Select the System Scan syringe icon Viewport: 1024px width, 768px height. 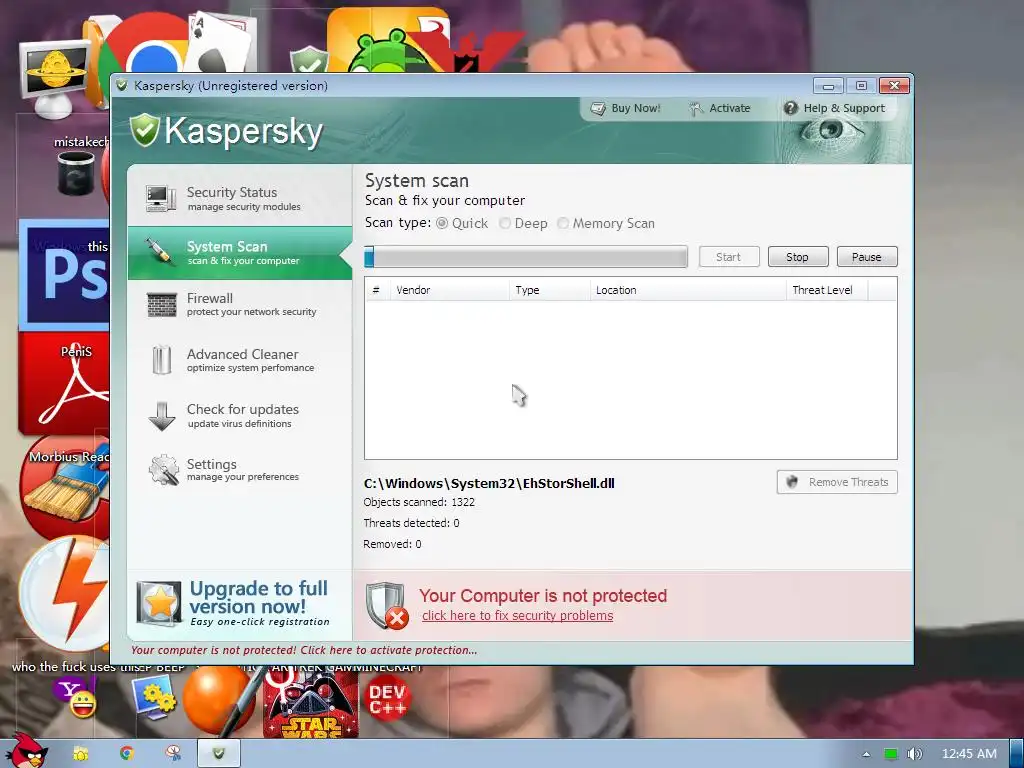(x=159, y=251)
